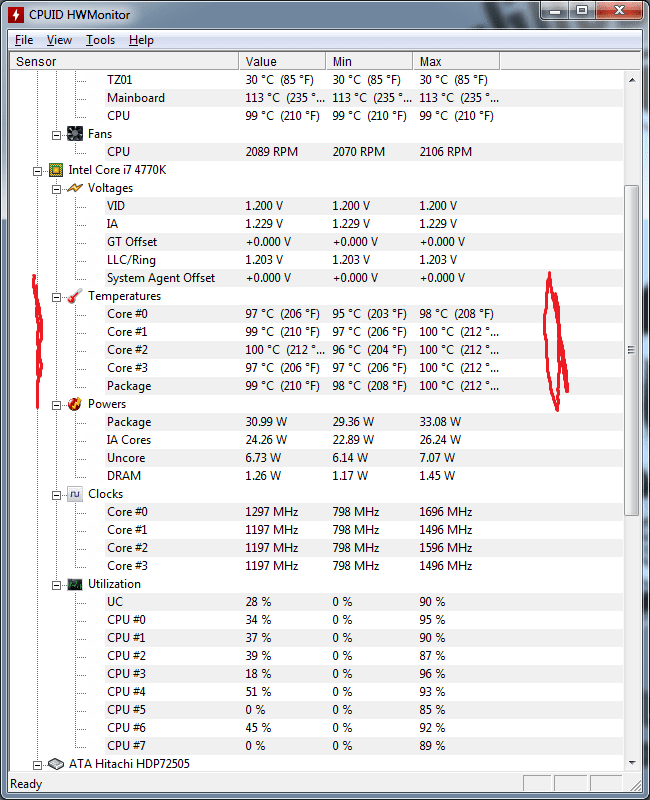Open the View menu

point(59,40)
